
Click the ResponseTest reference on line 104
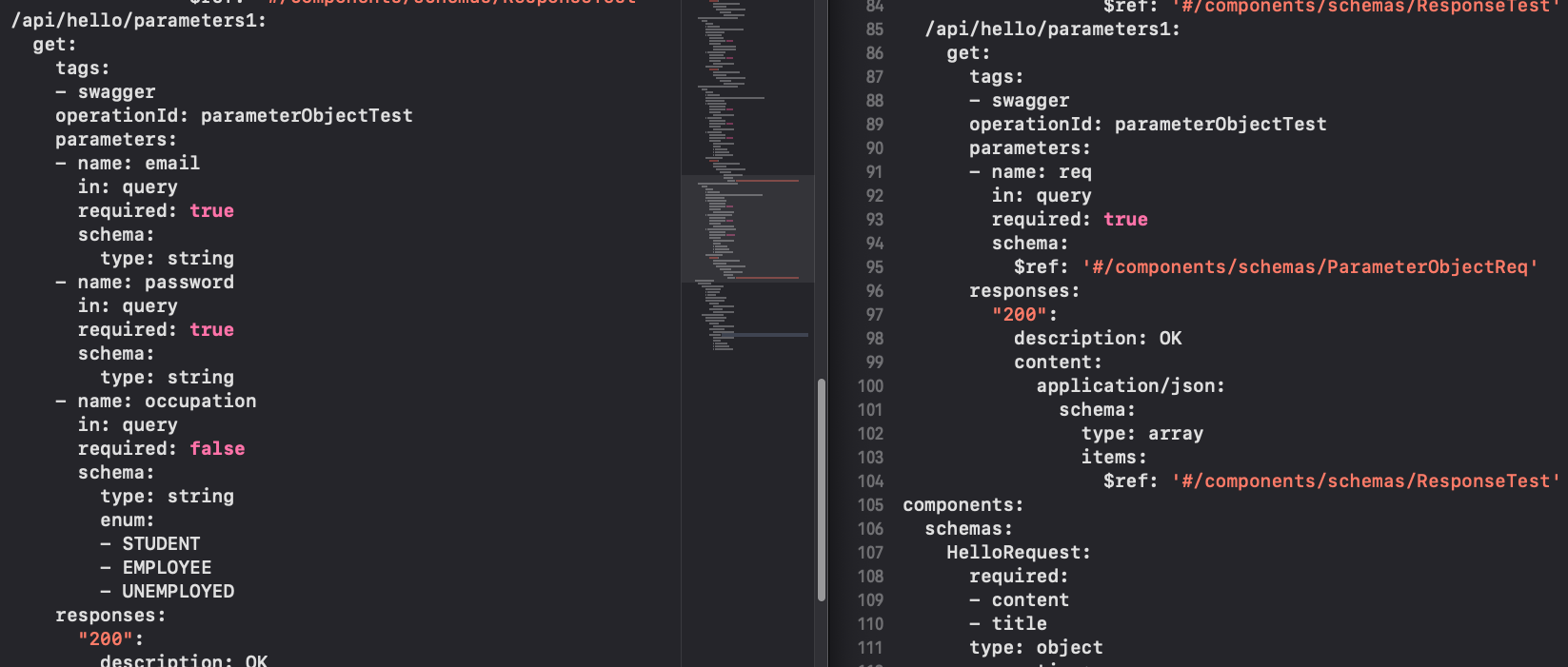point(1365,481)
